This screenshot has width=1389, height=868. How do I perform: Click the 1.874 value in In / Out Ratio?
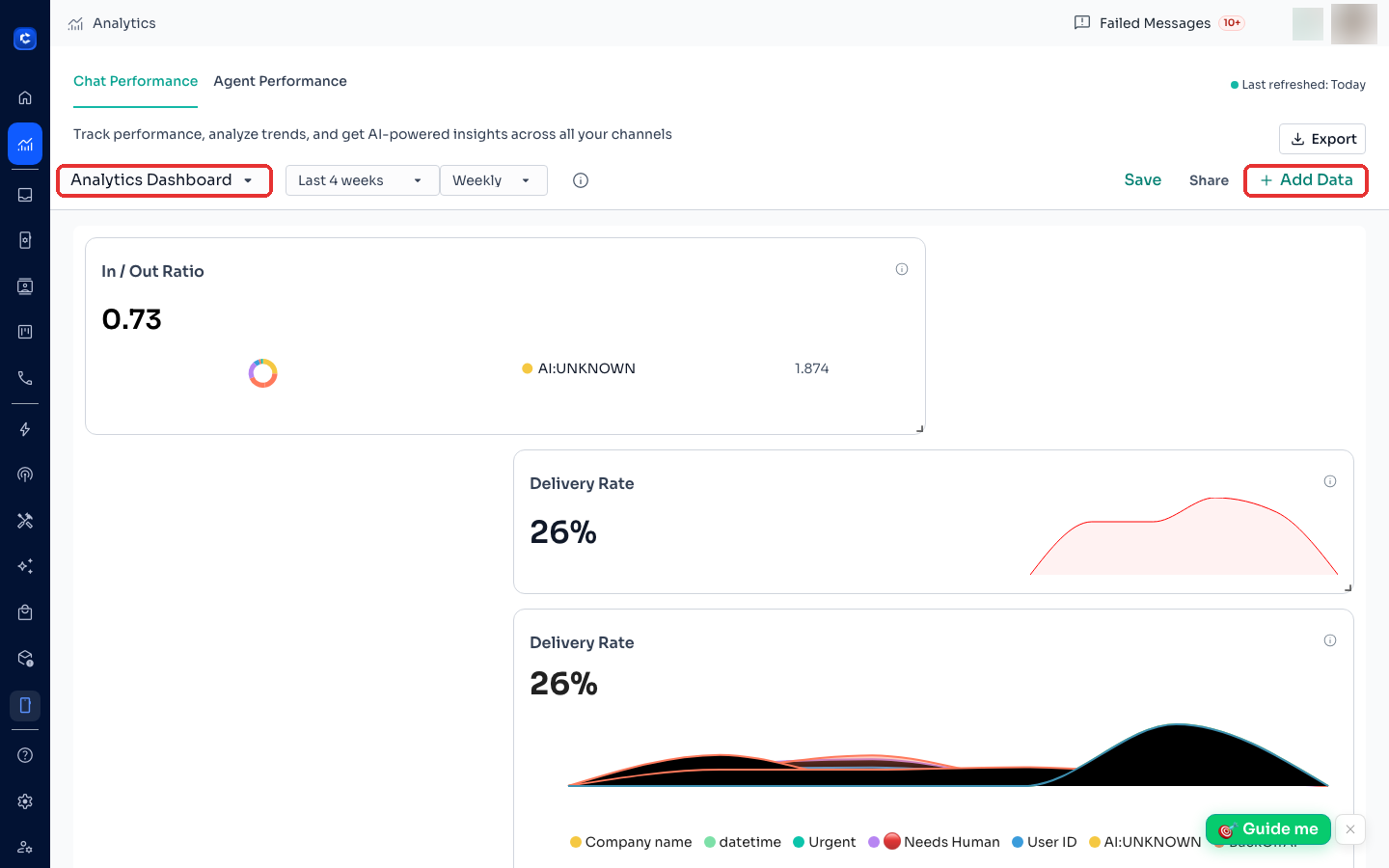[x=811, y=368]
